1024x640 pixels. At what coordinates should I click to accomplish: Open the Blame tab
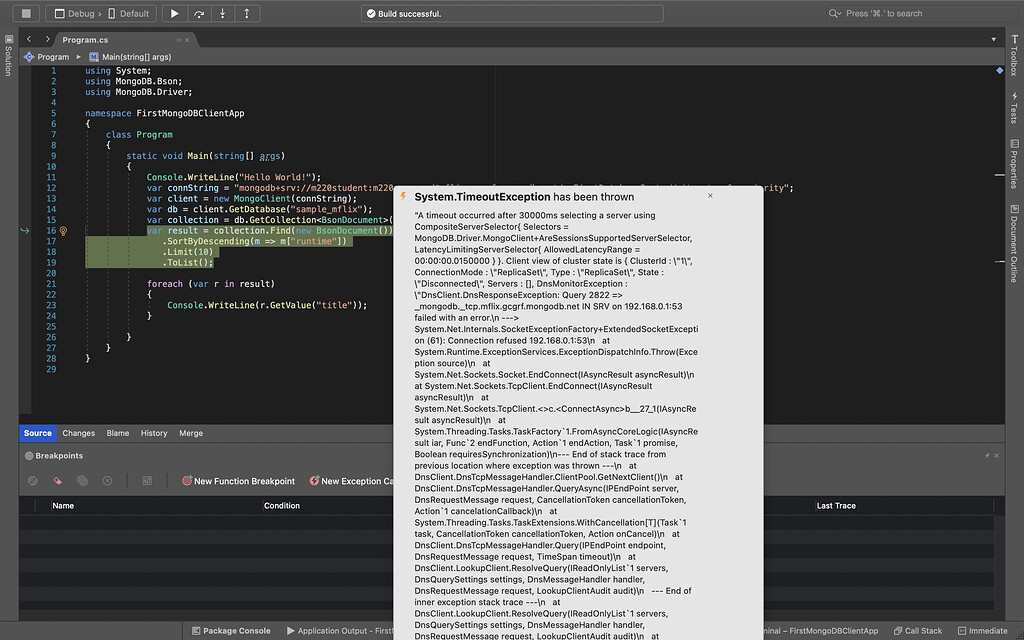coord(118,433)
